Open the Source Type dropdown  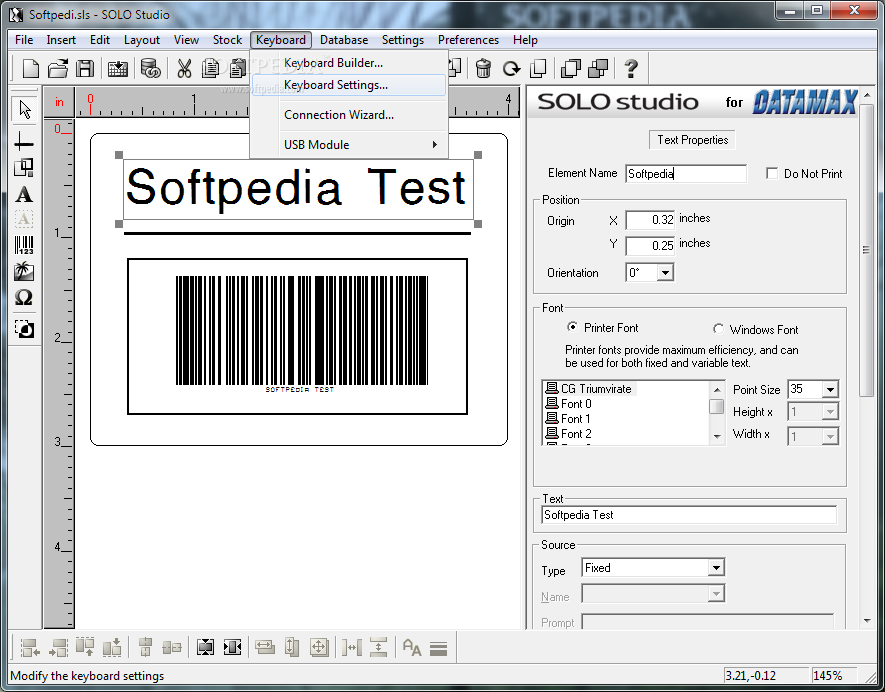(716, 568)
